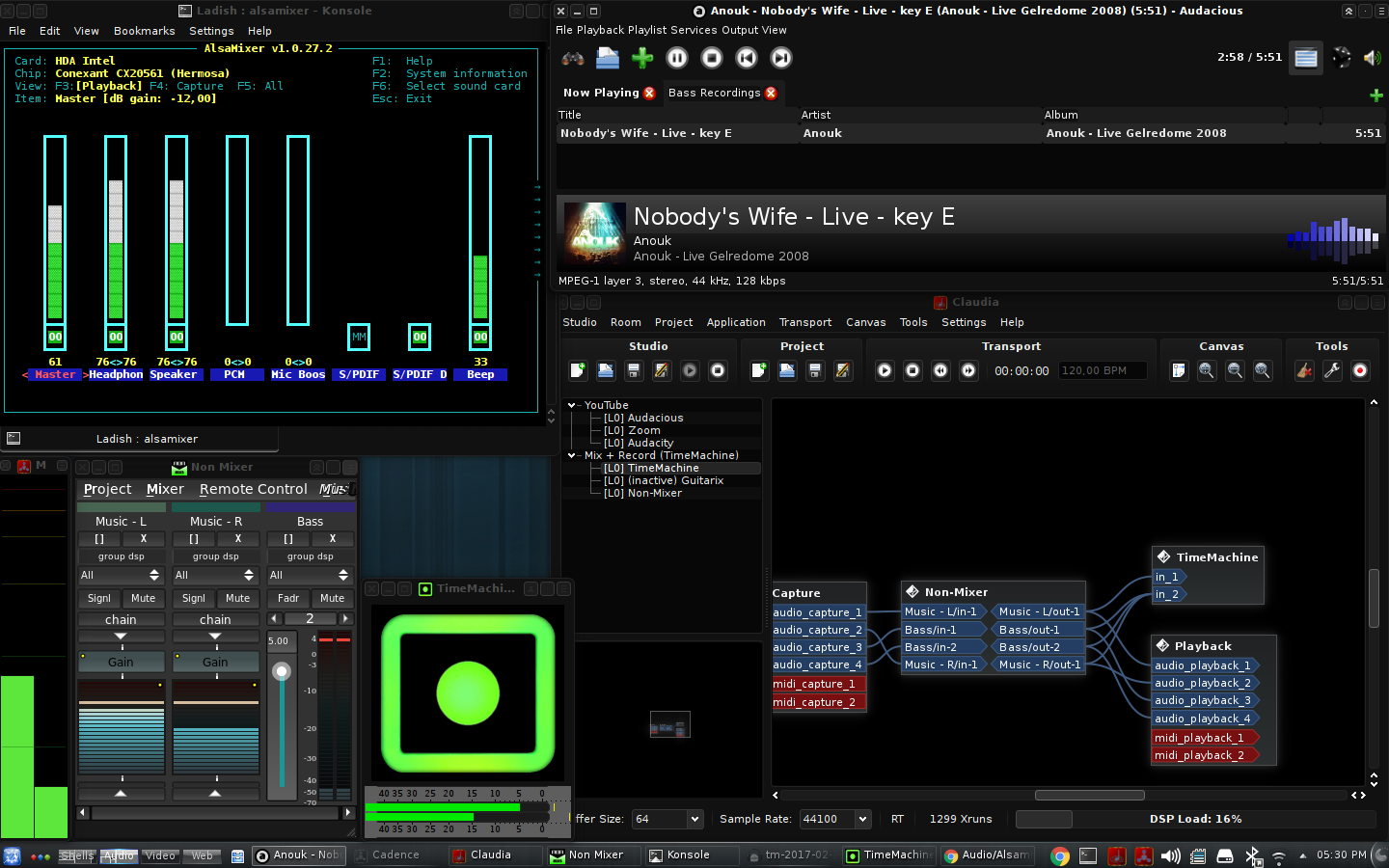This screenshot has width=1389, height=868.
Task: Load studio in Claudia Studio toolbar
Action: click(x=606, y=370)
